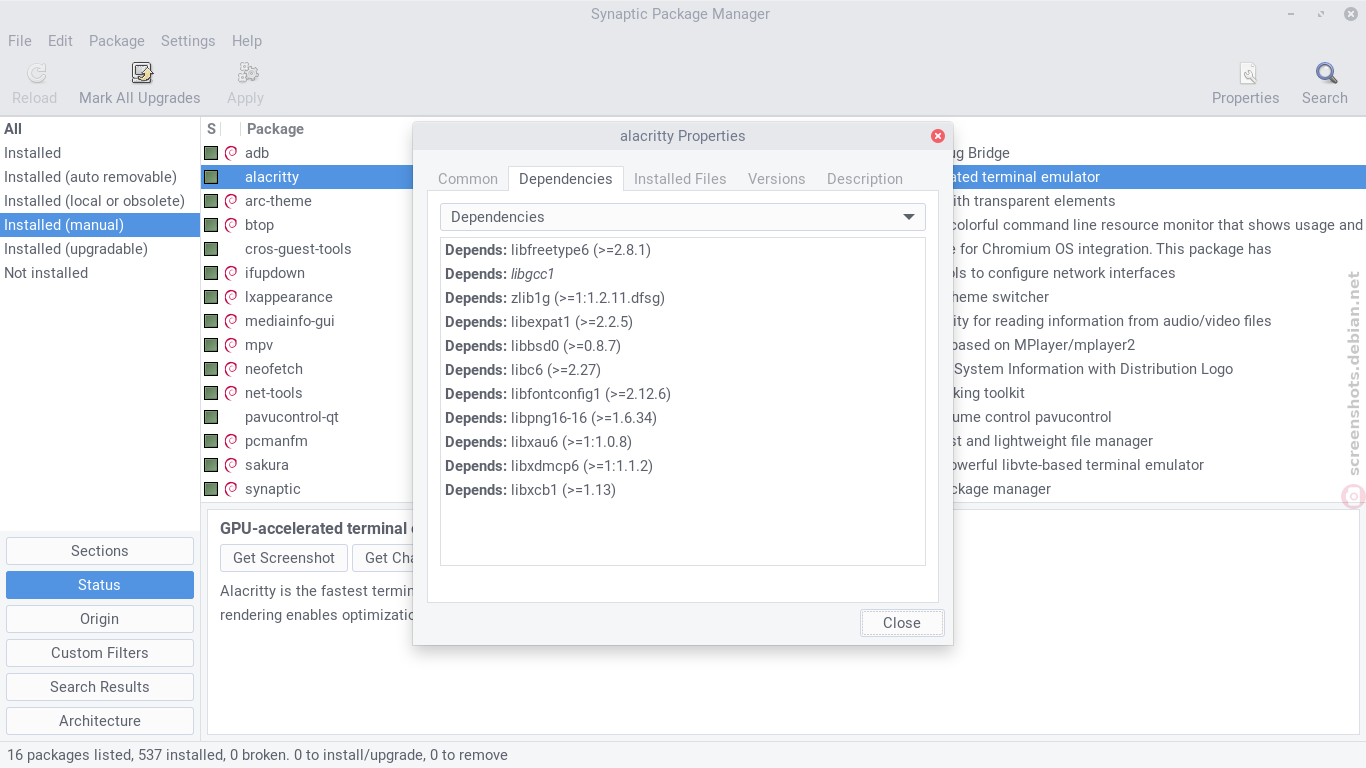Click the Status filter button
1366x768 pixels.
[x=100, y=585]
